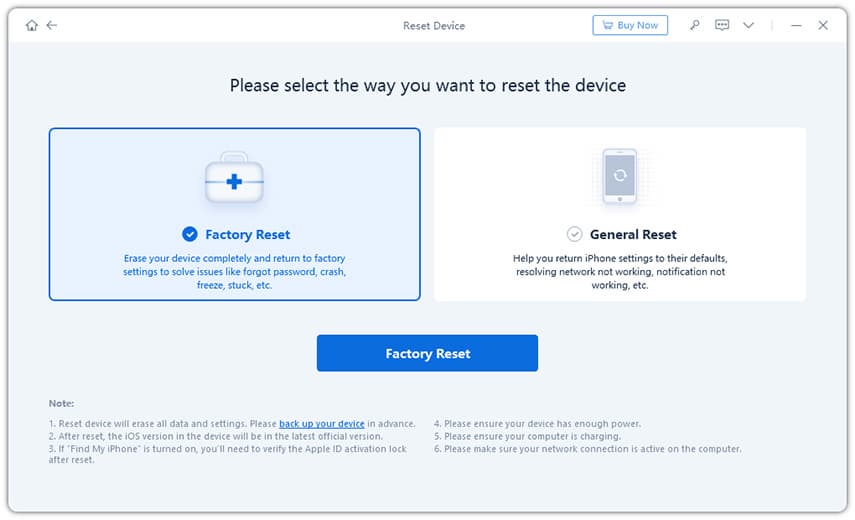Close the Reset Device window

click(x=823, y=25)
